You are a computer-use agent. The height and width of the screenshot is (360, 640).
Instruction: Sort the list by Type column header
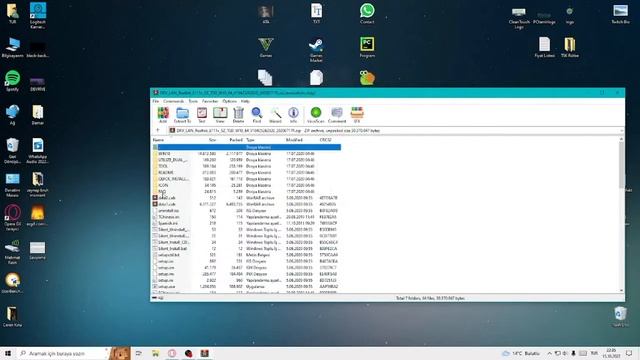point(250,140)
